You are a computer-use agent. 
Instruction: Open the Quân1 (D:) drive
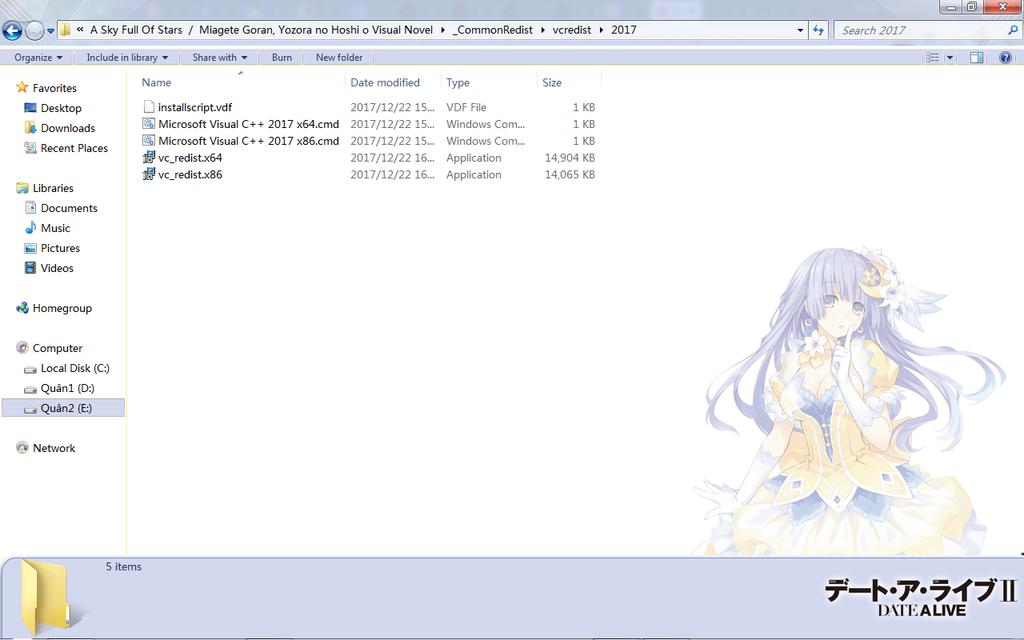pos(67,389)
